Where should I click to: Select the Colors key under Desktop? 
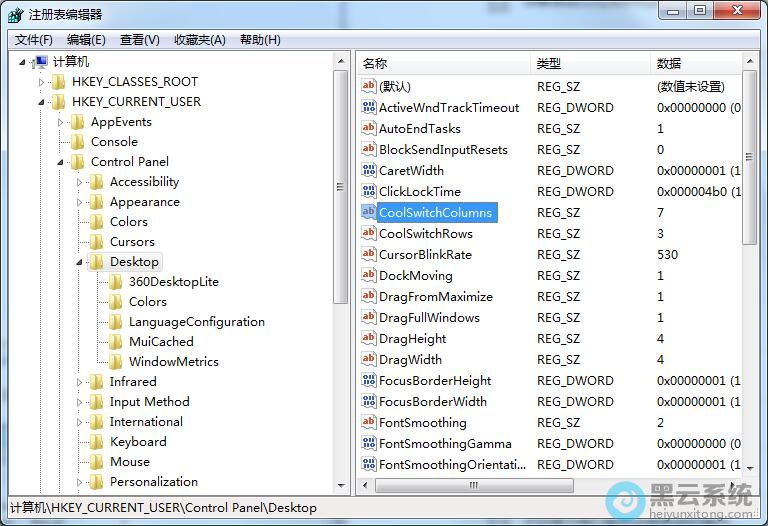[x=148, y=302]
